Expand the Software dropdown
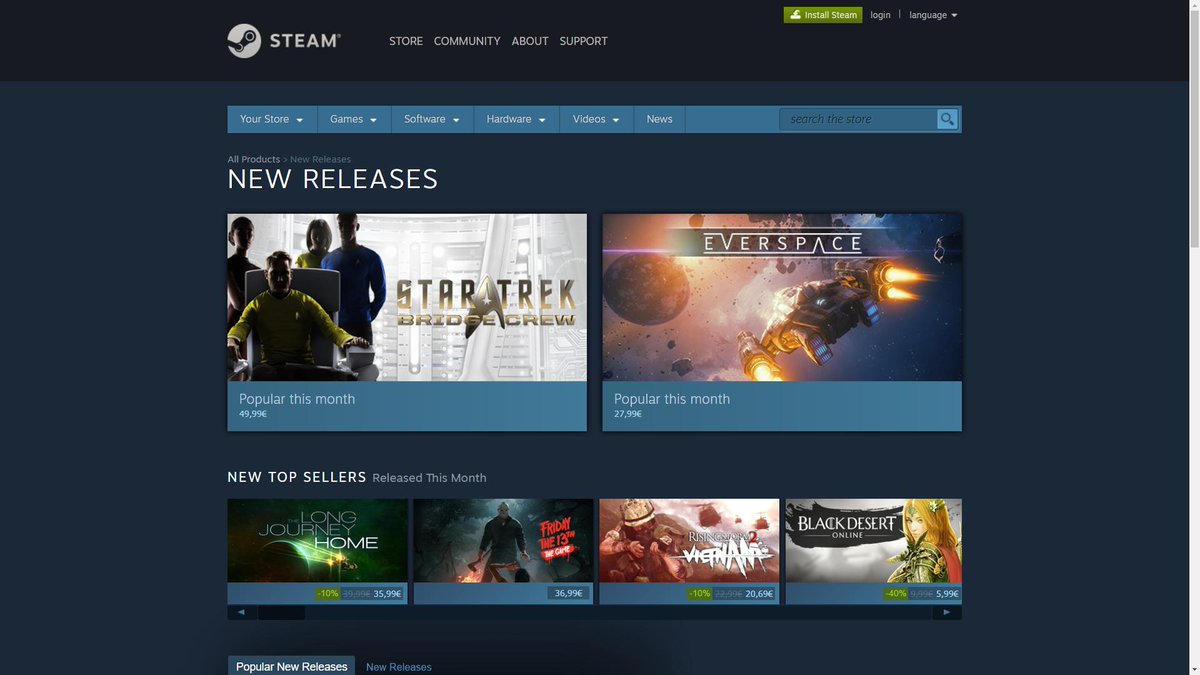Screen dimensions: 1200x675 tap(432, 119)
